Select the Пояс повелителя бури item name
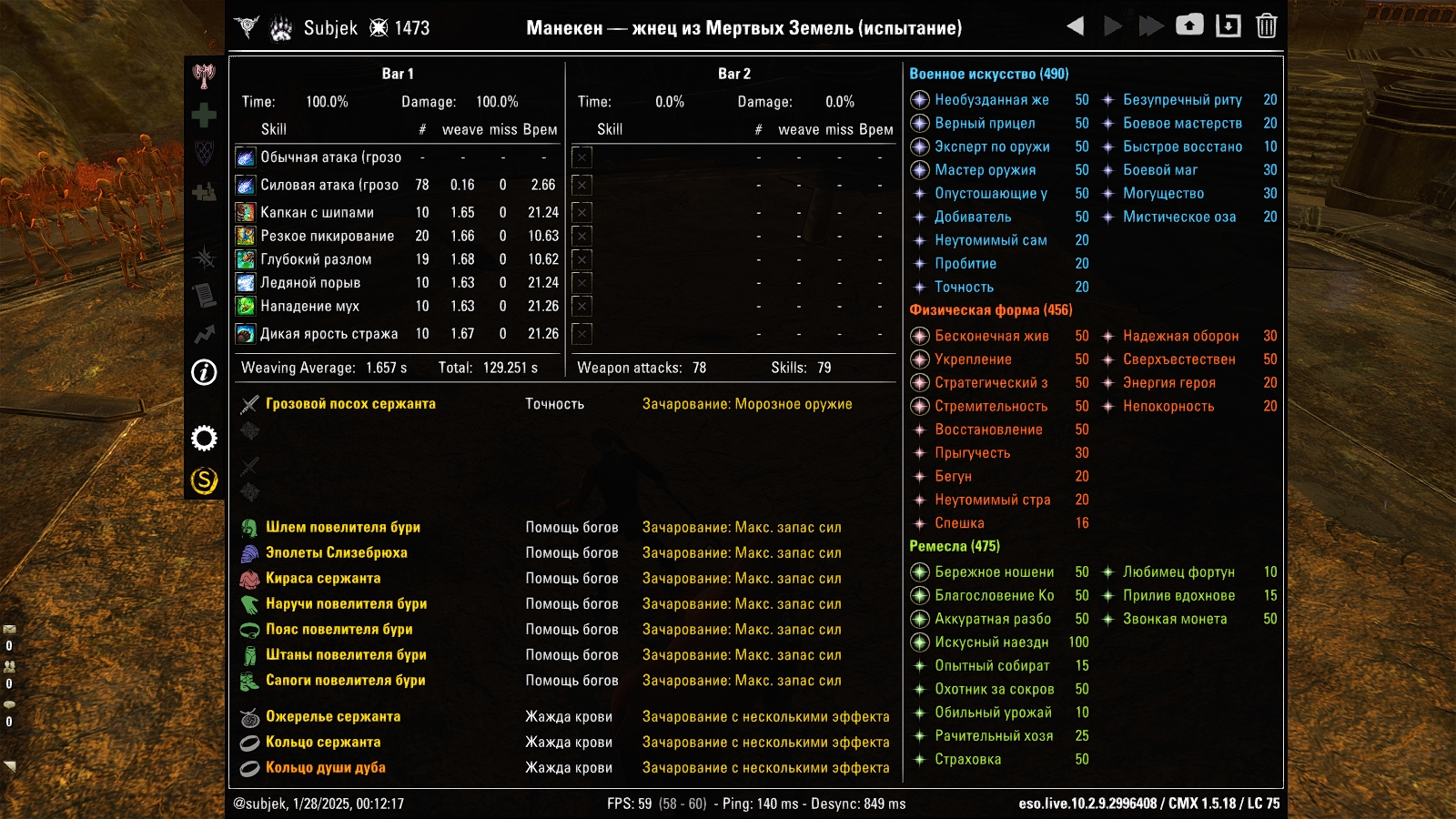 [x=339, y=630]
